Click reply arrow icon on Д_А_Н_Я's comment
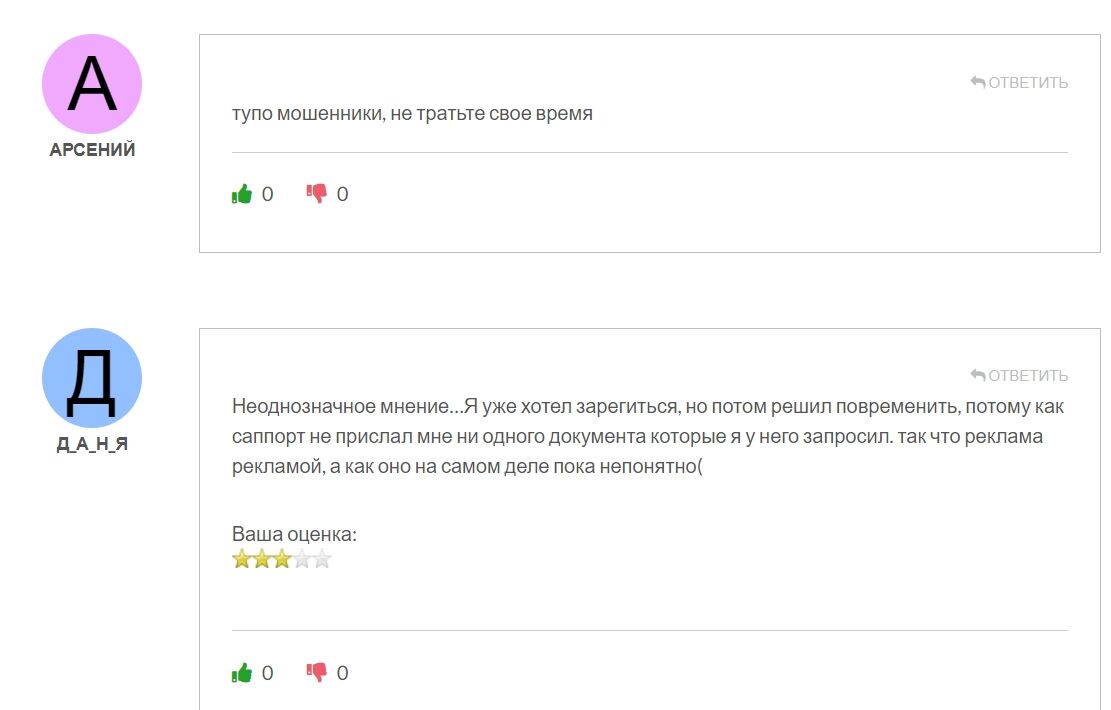This screenshot has height=710, width=1111. tap(978, 375)
